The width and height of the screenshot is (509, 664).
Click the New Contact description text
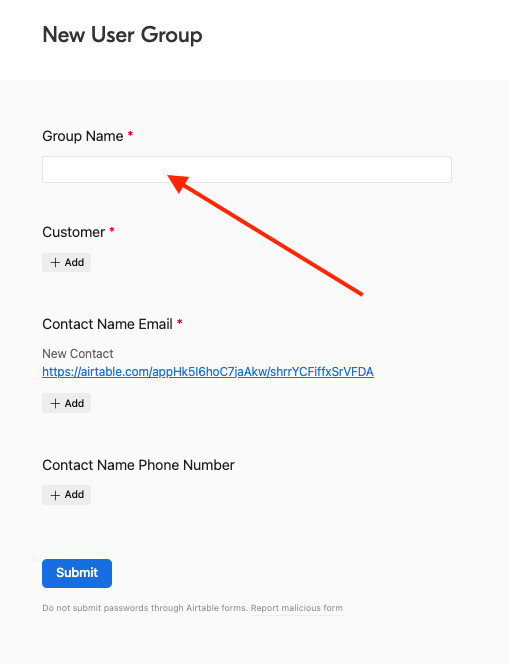78,354
